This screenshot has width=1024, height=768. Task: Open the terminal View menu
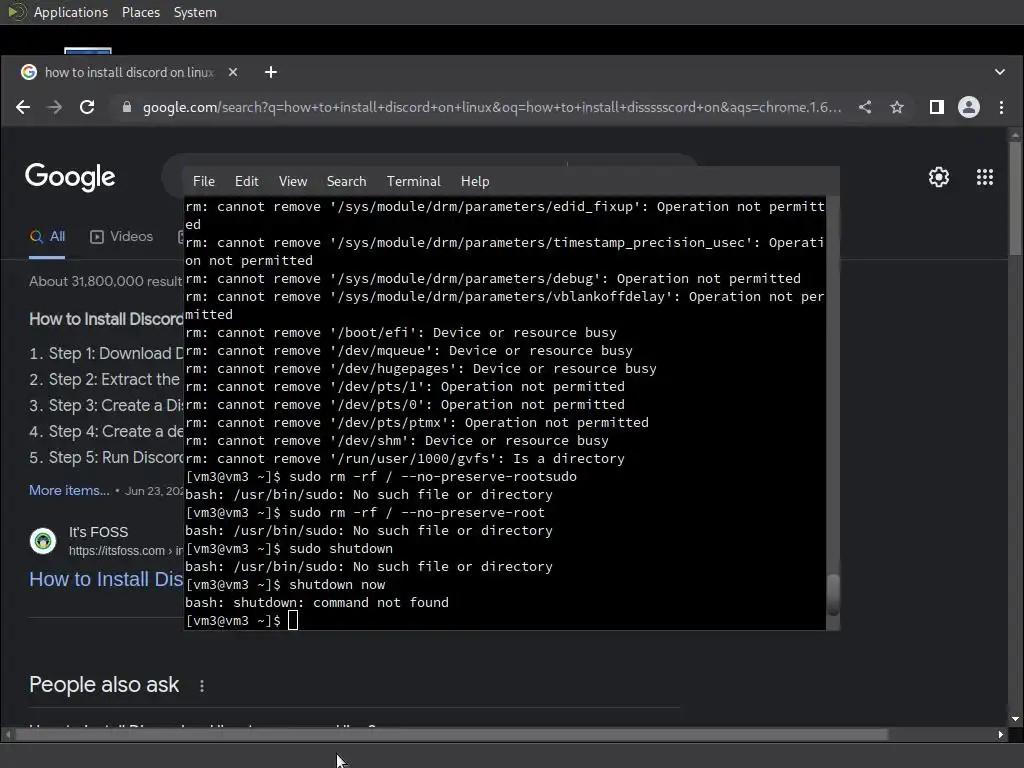pyautogui.click(x=293, y=182)
